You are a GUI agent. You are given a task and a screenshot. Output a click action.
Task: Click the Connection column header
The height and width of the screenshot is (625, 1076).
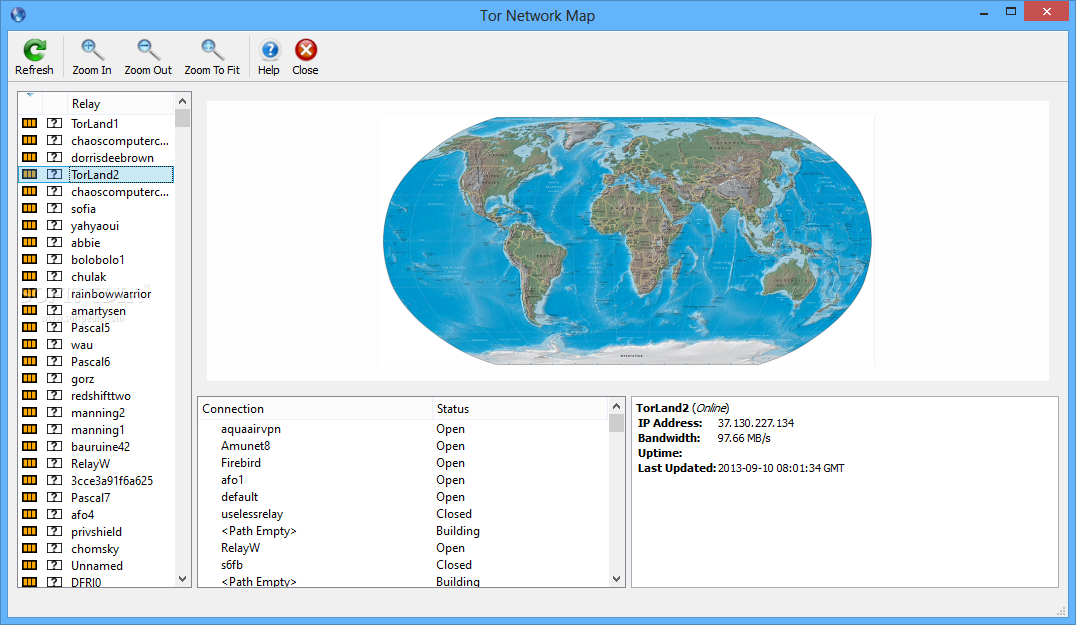[315, 408]
